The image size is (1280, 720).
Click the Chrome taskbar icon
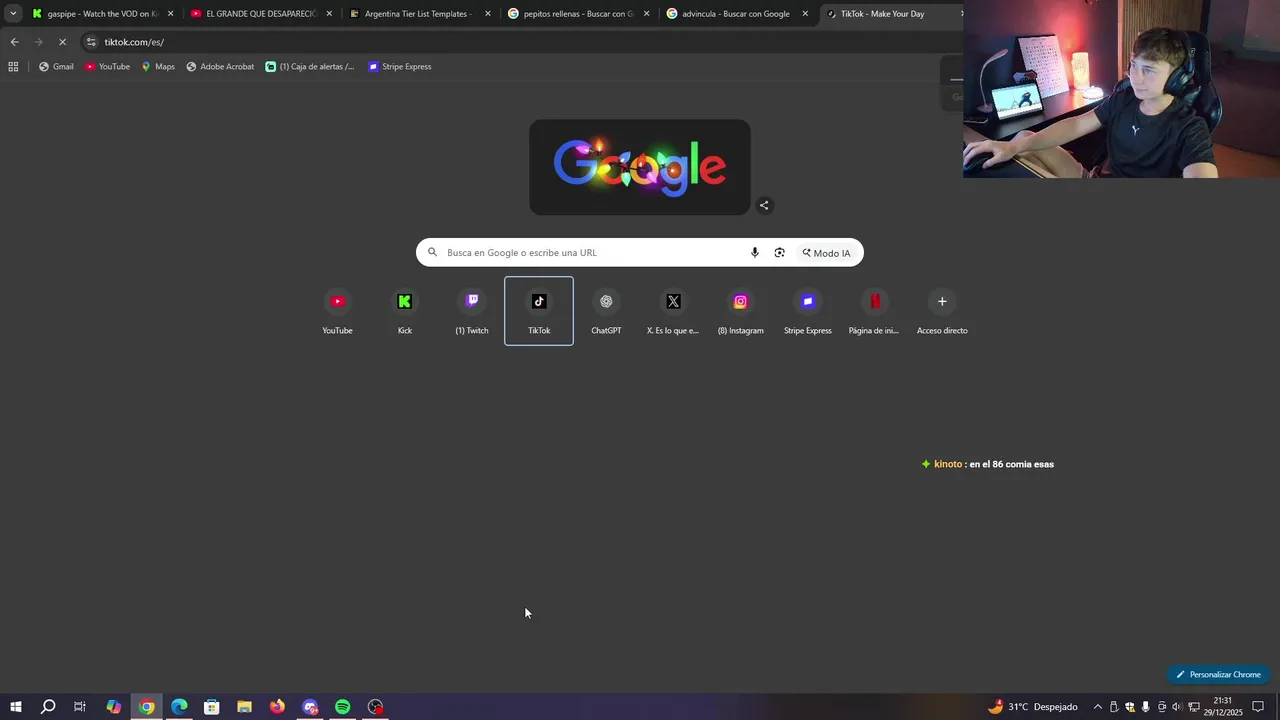pyautogui.click(x=147, y=707)
